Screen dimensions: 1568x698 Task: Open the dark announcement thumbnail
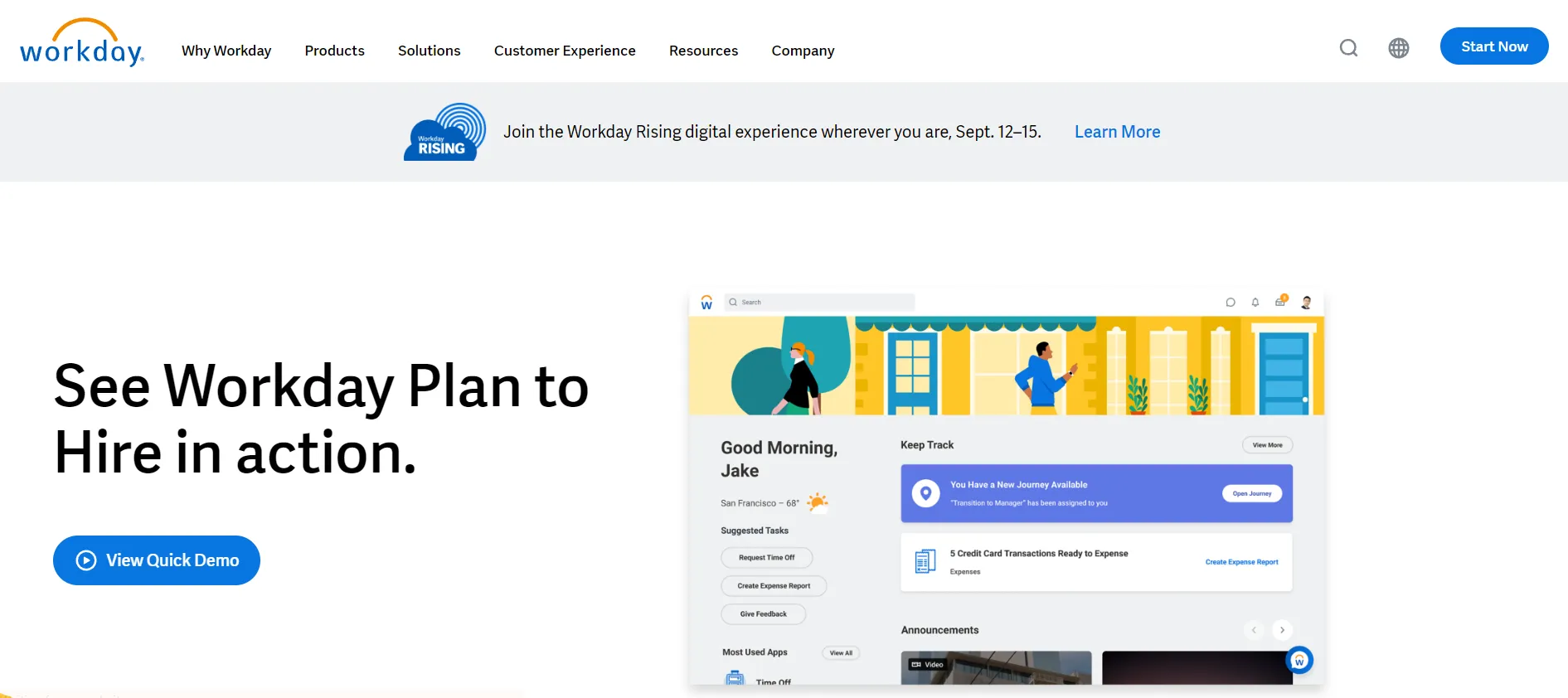point(1197,668)
